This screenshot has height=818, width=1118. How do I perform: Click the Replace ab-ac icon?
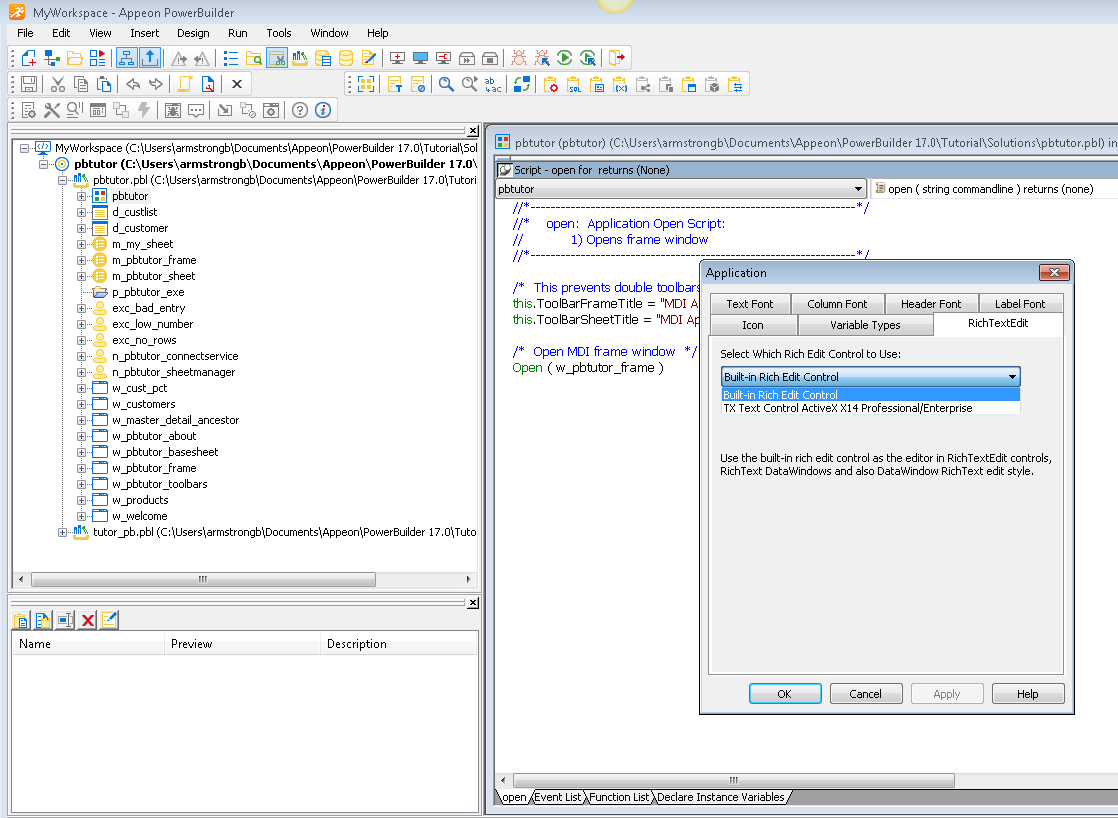tap(492, 84)
